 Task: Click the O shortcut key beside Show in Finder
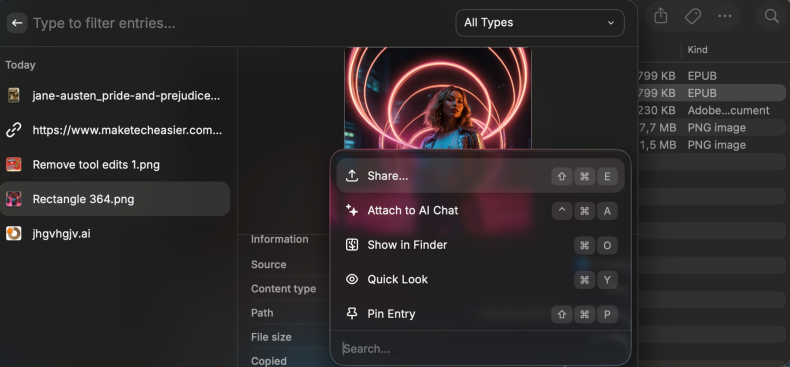click(x=607, y=246)
